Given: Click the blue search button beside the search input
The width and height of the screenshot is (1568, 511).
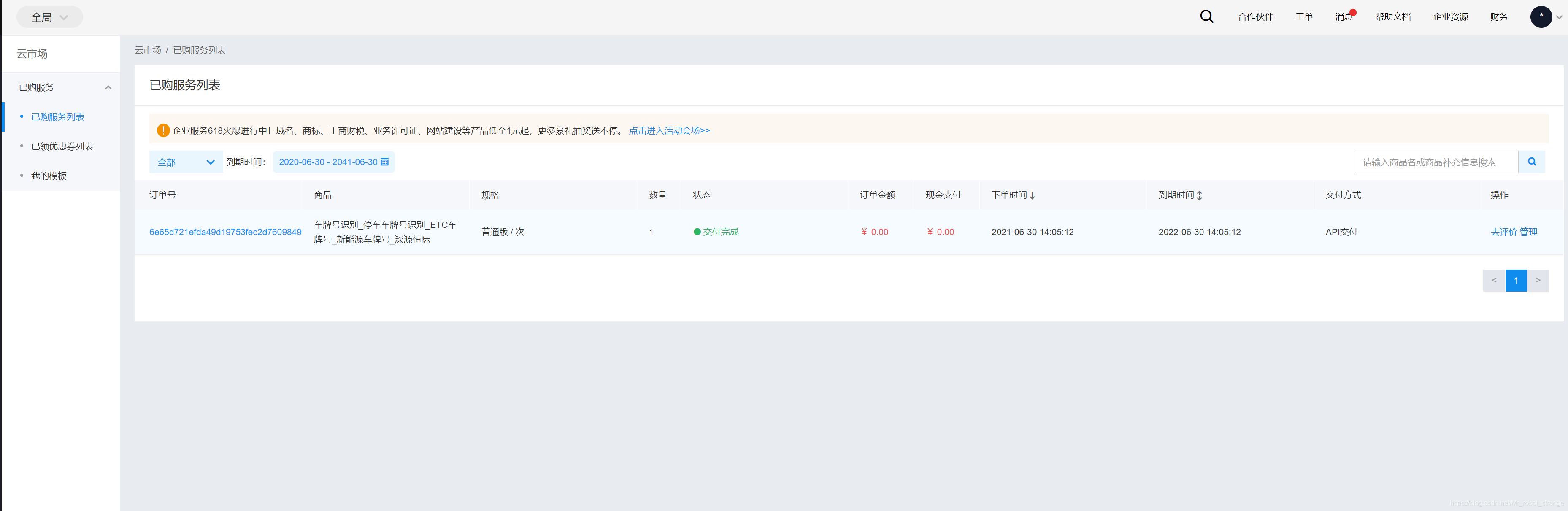Looking at the screenshot, I should 1531,162.
